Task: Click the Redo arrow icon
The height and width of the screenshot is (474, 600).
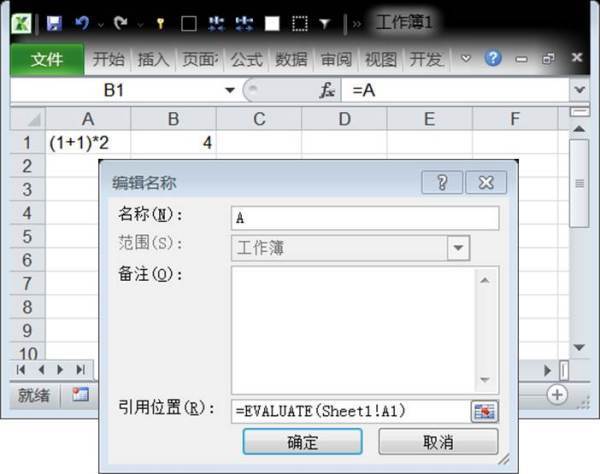Action: coord(121,22)
